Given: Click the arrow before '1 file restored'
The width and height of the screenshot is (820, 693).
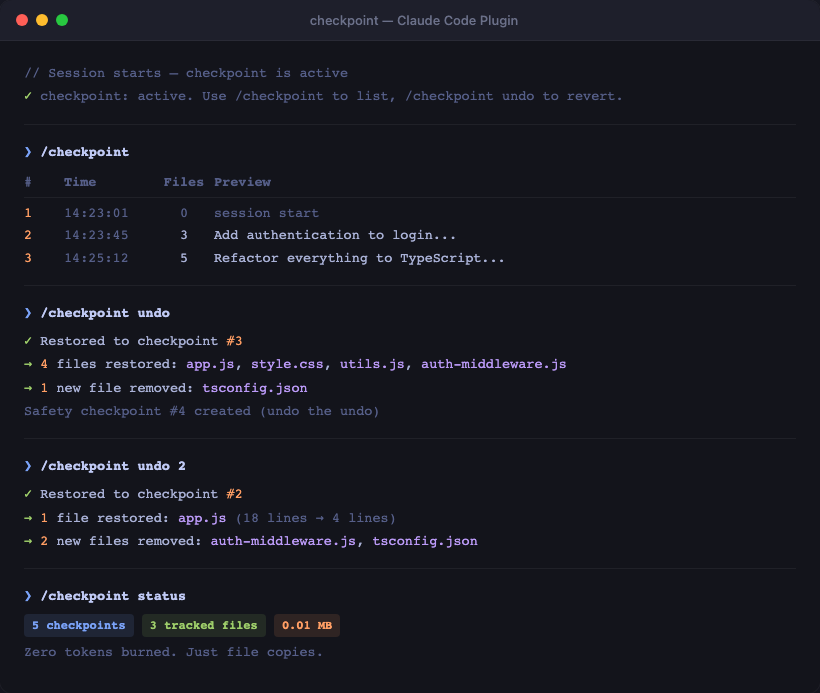Looking at the screenshot, I should click(28, 518).
